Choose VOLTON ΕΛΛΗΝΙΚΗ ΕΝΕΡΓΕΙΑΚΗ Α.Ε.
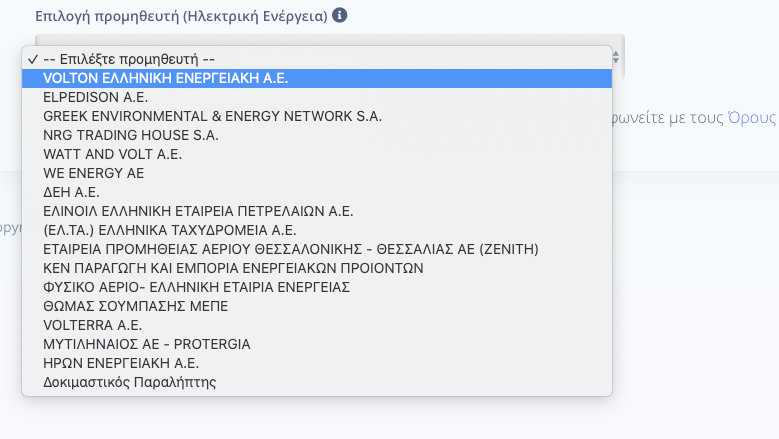This screenshot has width=779, height=439. tap(317, 78)
